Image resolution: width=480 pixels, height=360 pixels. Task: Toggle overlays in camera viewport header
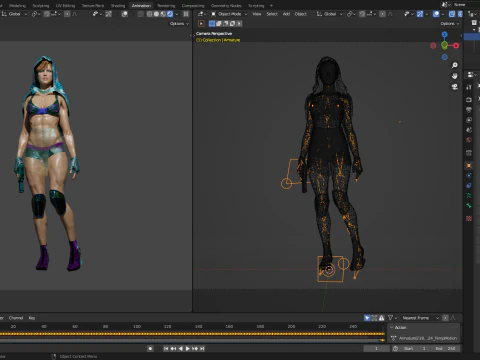(436, 14)
